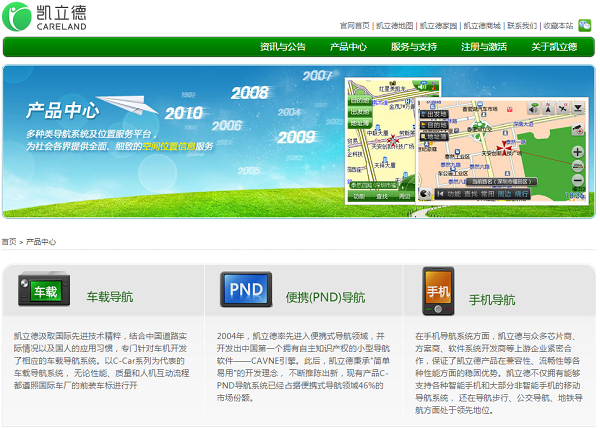This screenshot has width=600, height=428.
Task: Open 便携(PND)导航 heading link
Action: coord(325,297)
